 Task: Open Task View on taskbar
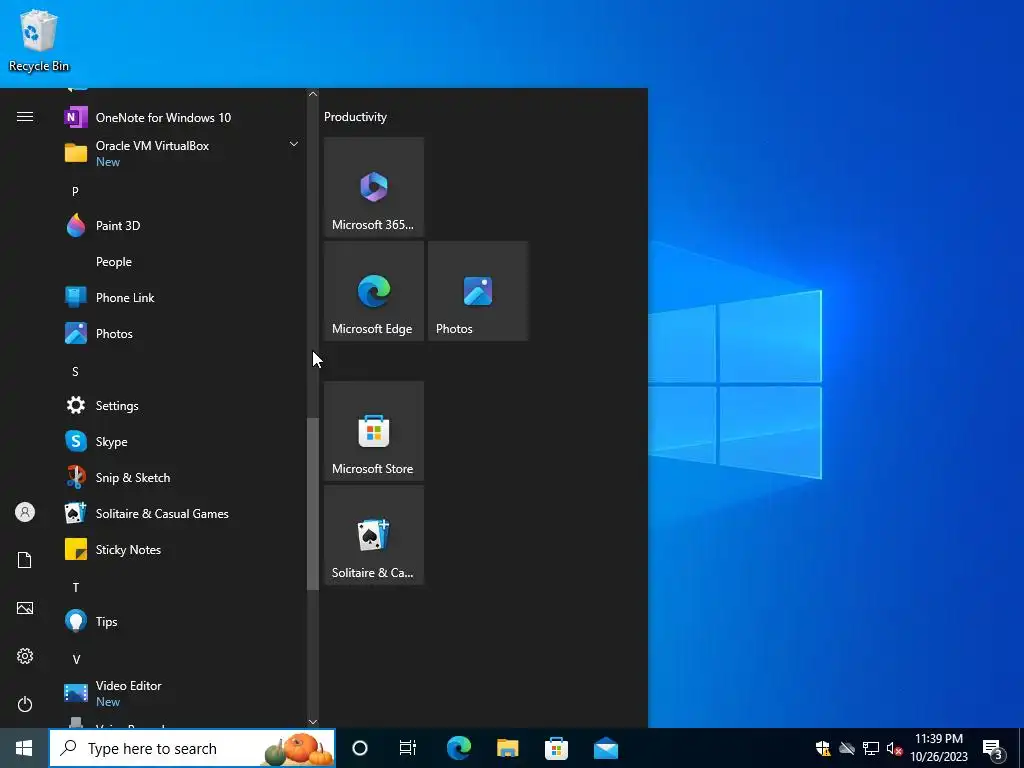408,748
